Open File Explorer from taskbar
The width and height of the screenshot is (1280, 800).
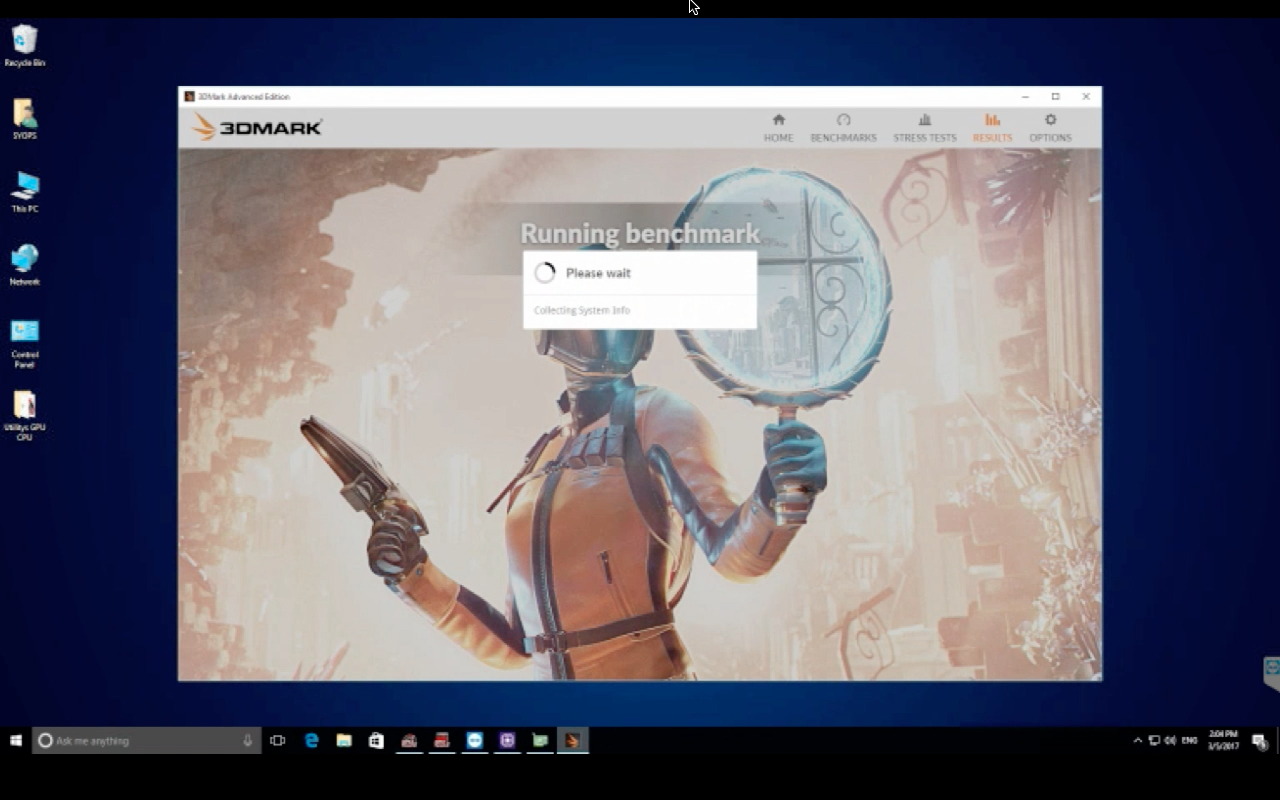click(344, 741)
